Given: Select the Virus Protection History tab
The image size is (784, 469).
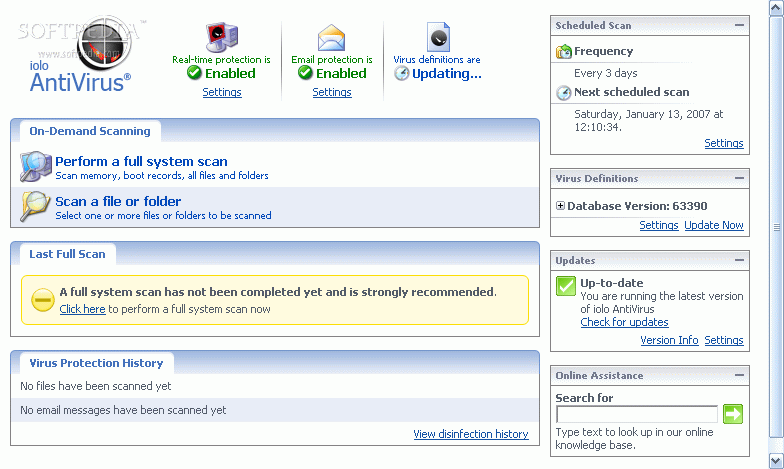Looking at the screenshot, I should 96,363.
